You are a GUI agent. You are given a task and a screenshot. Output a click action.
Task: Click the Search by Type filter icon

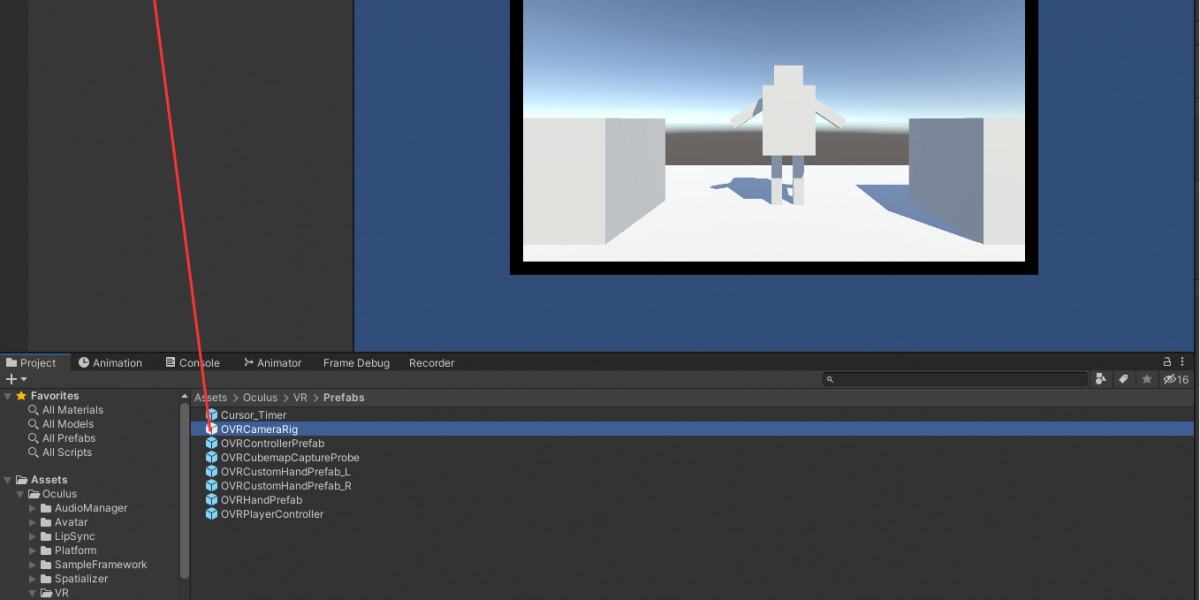point(1101,379)
